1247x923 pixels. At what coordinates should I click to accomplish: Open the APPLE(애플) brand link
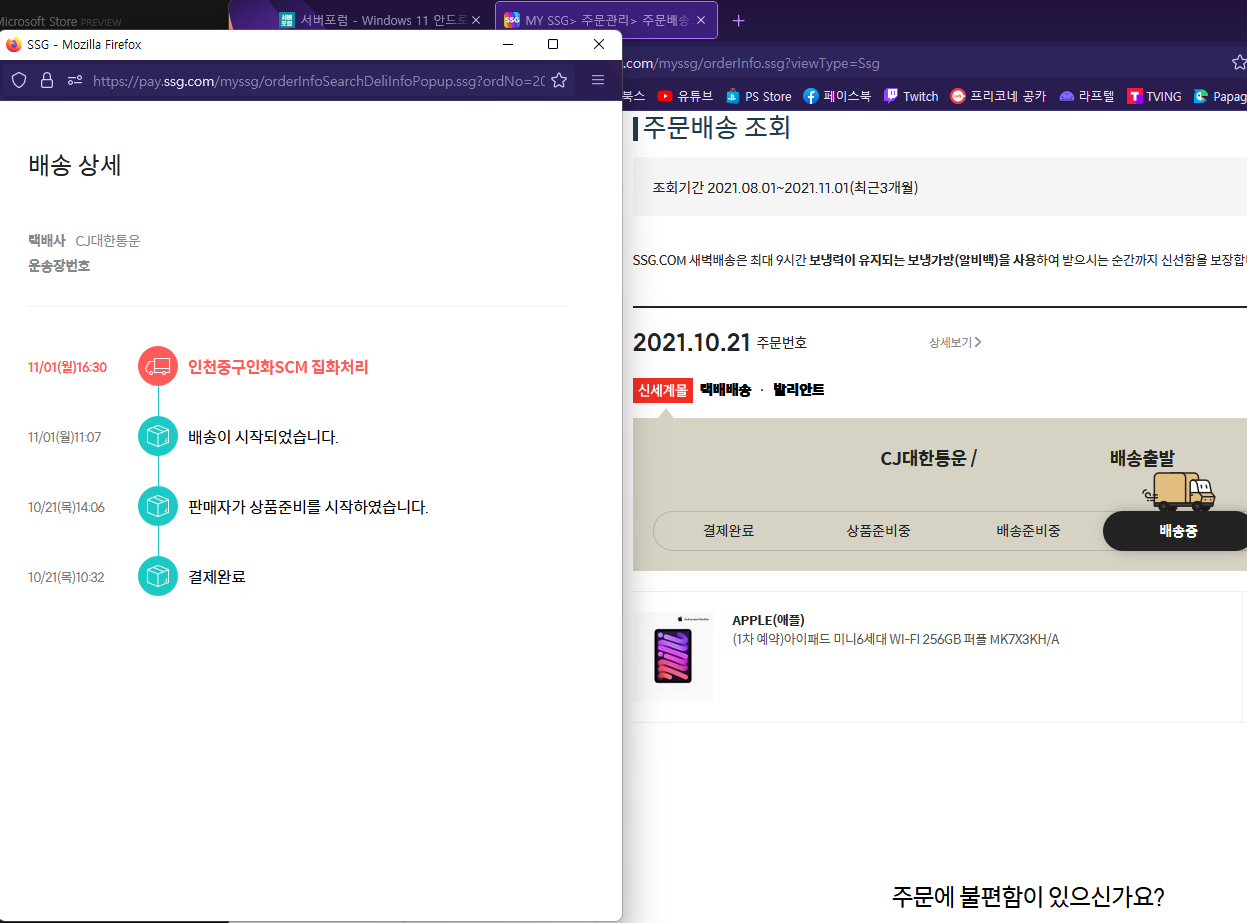pyautogui.click(x=768, y=620)
